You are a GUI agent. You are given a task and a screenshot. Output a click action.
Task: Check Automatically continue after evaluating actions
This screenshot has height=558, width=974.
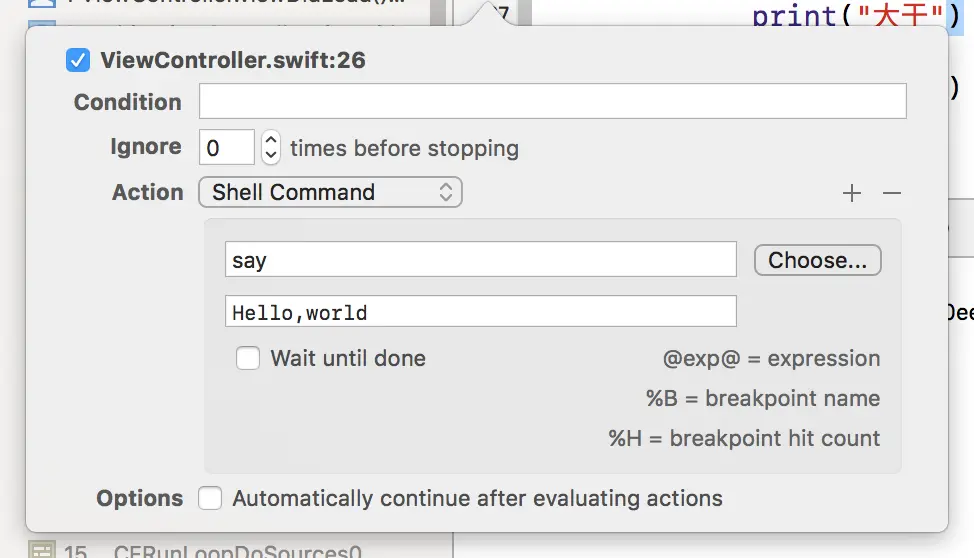210,498
